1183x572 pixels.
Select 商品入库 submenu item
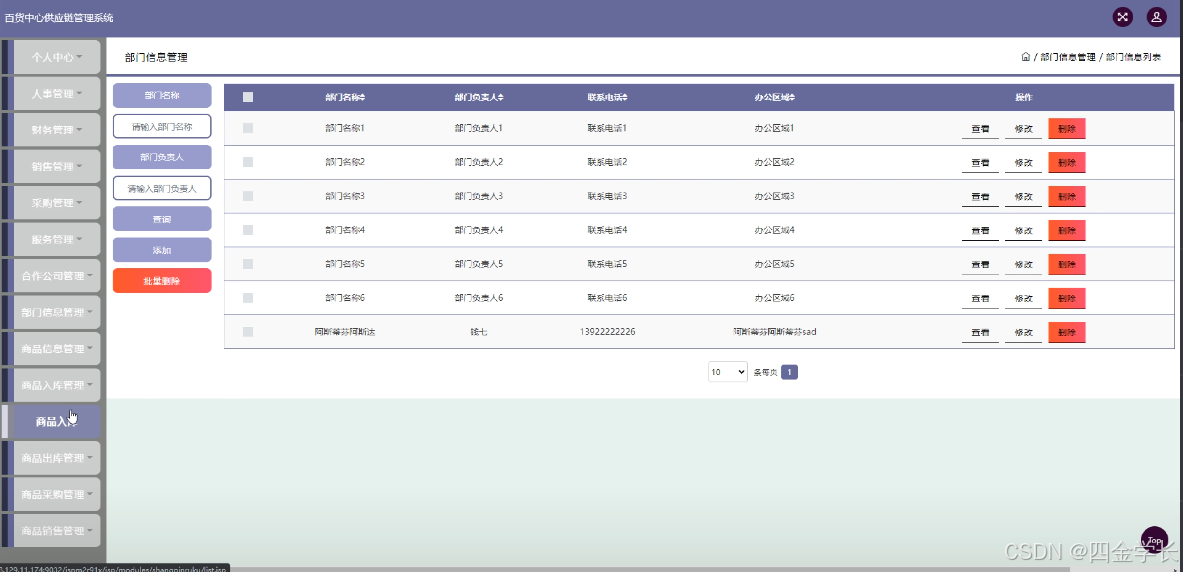(x=57, y=422)
